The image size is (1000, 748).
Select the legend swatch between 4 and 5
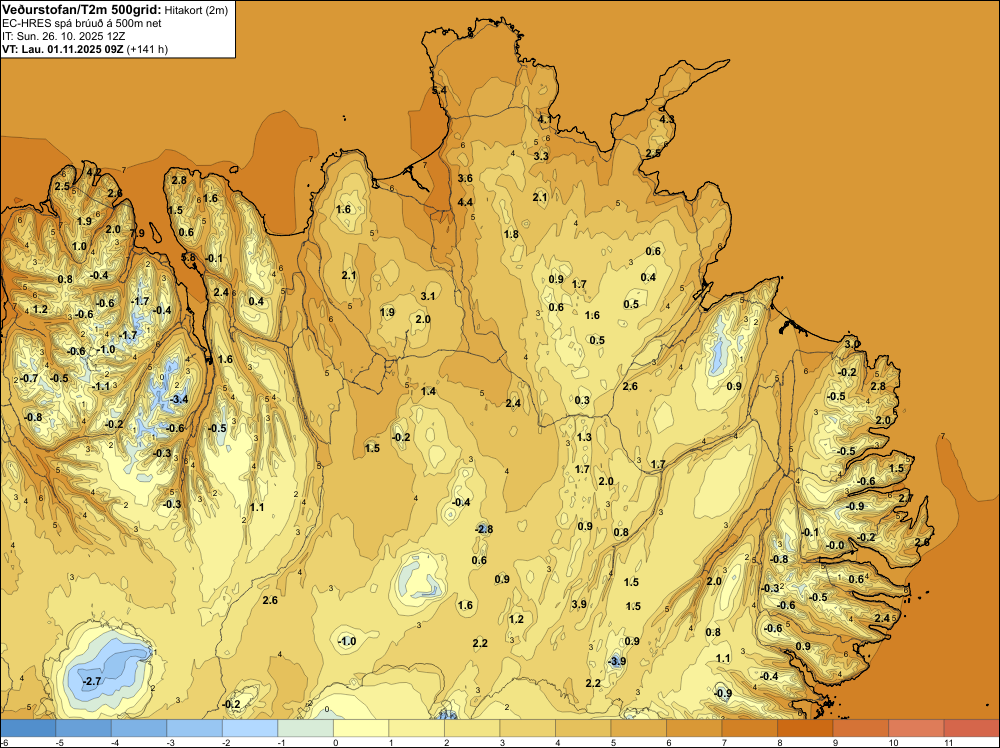point(583,728)
